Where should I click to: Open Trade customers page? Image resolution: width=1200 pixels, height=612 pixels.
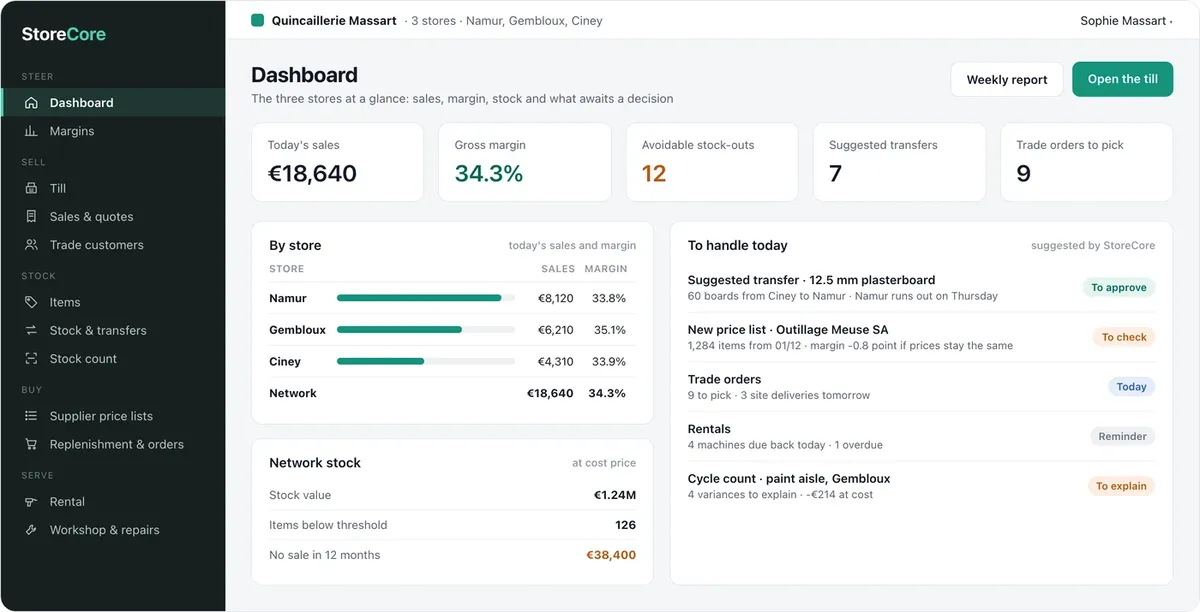coord(112,245)
